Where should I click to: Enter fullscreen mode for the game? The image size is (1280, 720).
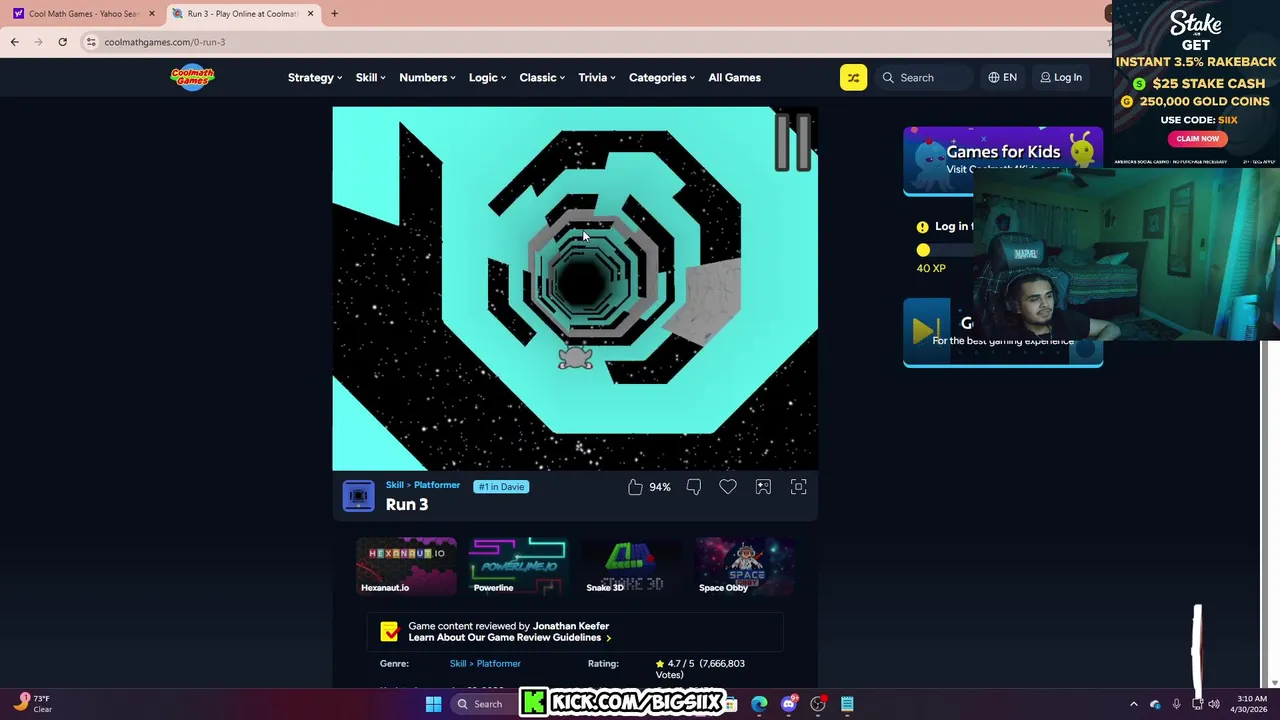tap(798, 487)
